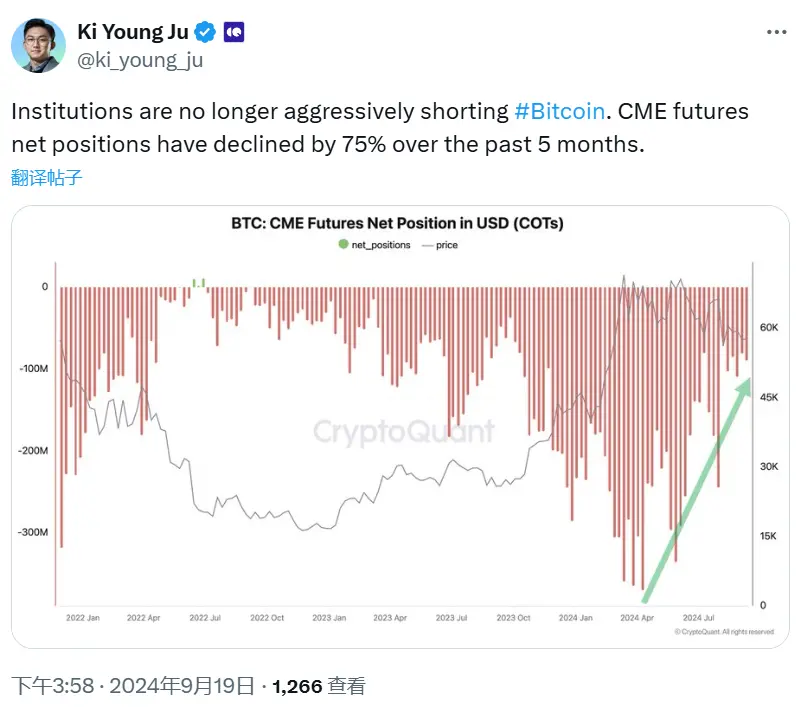The width and height of the screenshot is (812, 707).
Task: Click the Ki Young Ju display name
Action: coord(134,31)
